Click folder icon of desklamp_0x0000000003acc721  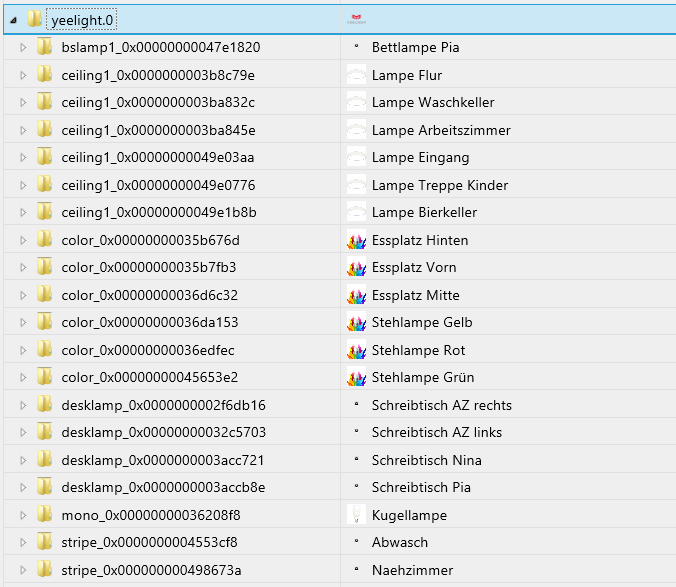(x=44, y=459)
